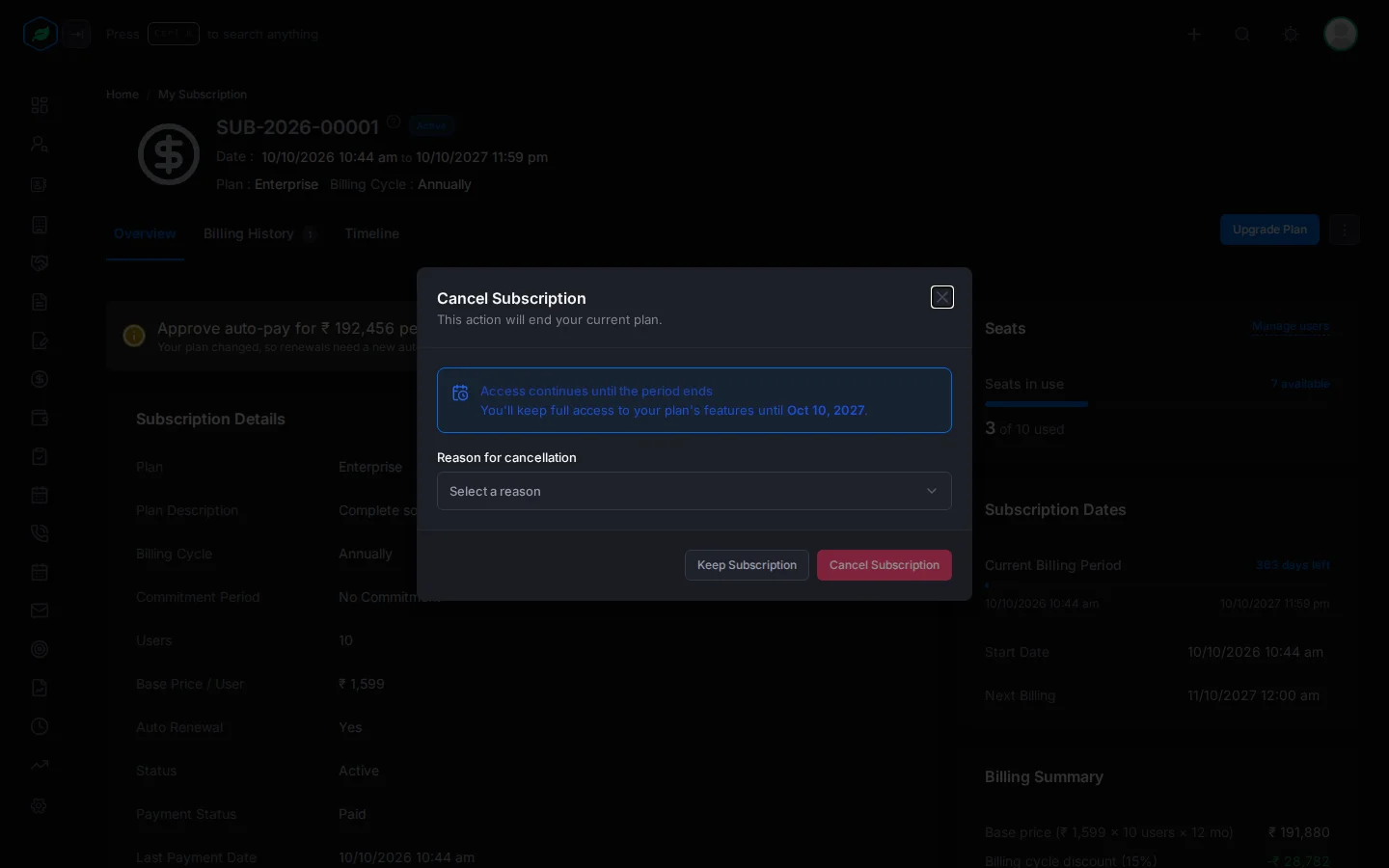Image resolution: width=1389 pixels, height=868 pixels.
Task: Open the dashboard grid icon in sidebar
Action: (40, 105)
